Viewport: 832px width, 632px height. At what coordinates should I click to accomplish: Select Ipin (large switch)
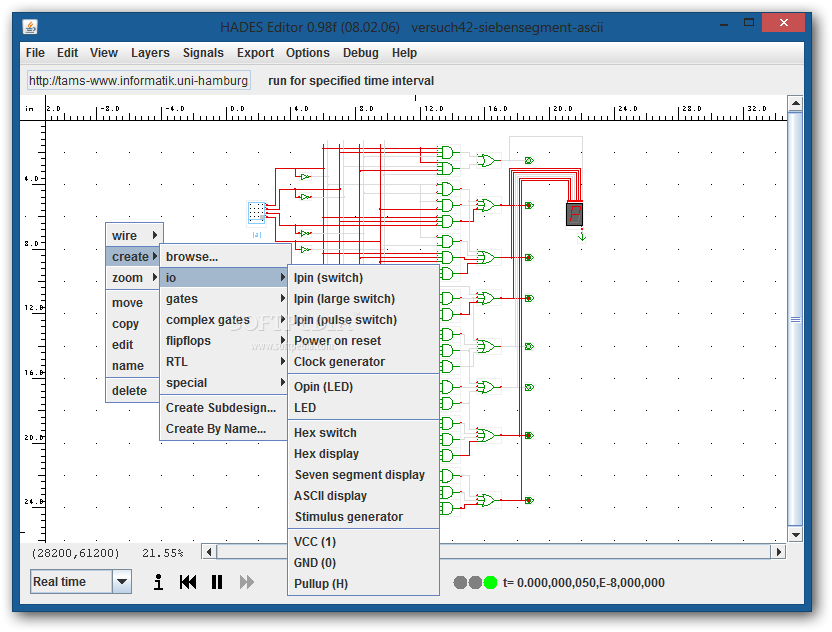coord(363,299)
